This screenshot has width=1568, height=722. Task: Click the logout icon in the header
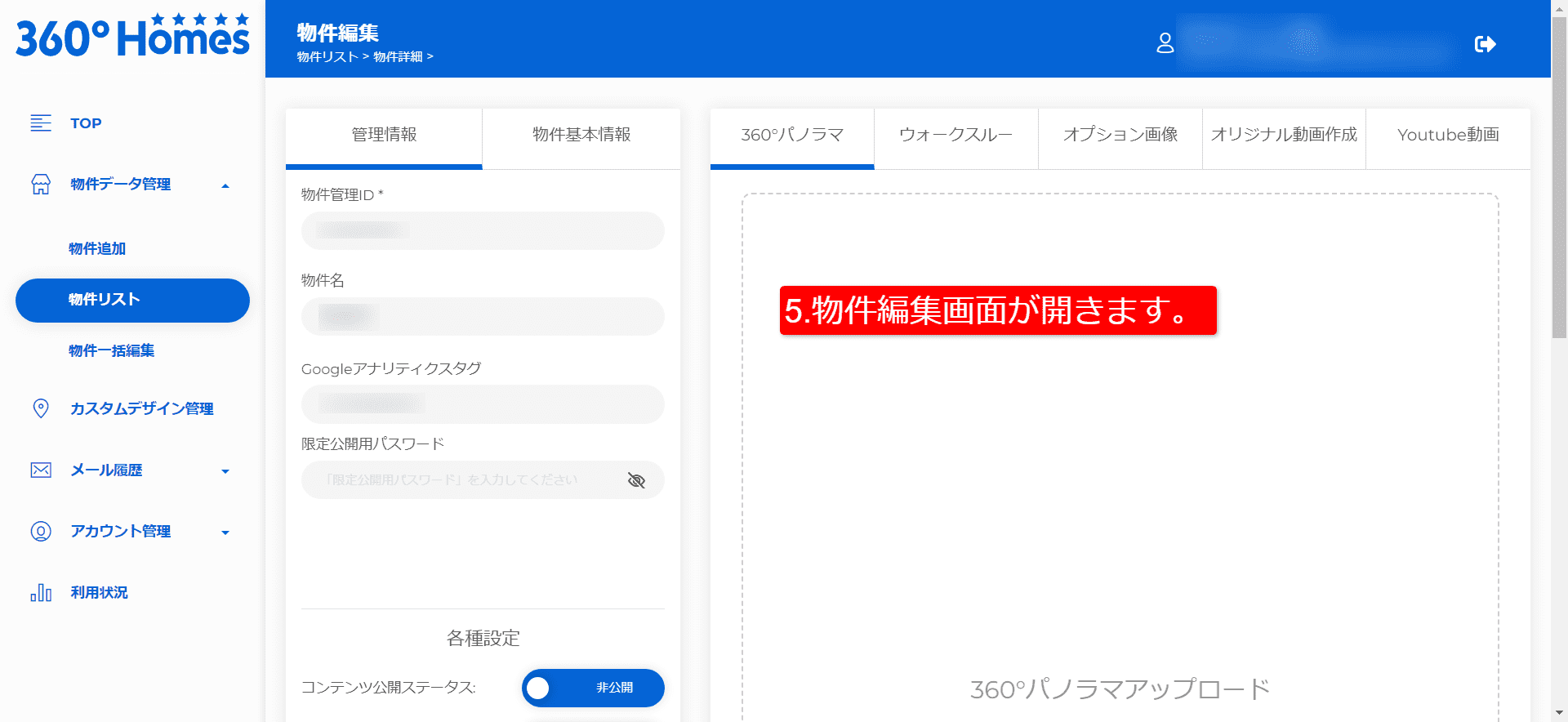coord(1485,44)
